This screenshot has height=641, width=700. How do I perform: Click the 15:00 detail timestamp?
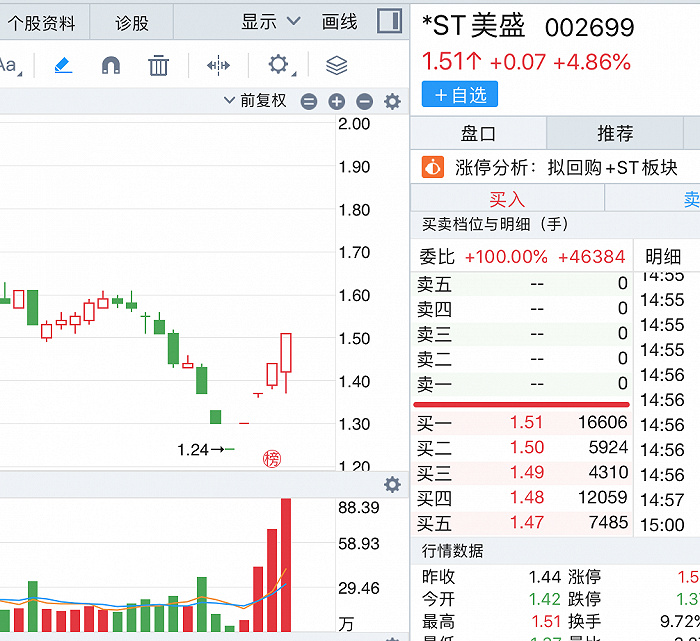662,525
